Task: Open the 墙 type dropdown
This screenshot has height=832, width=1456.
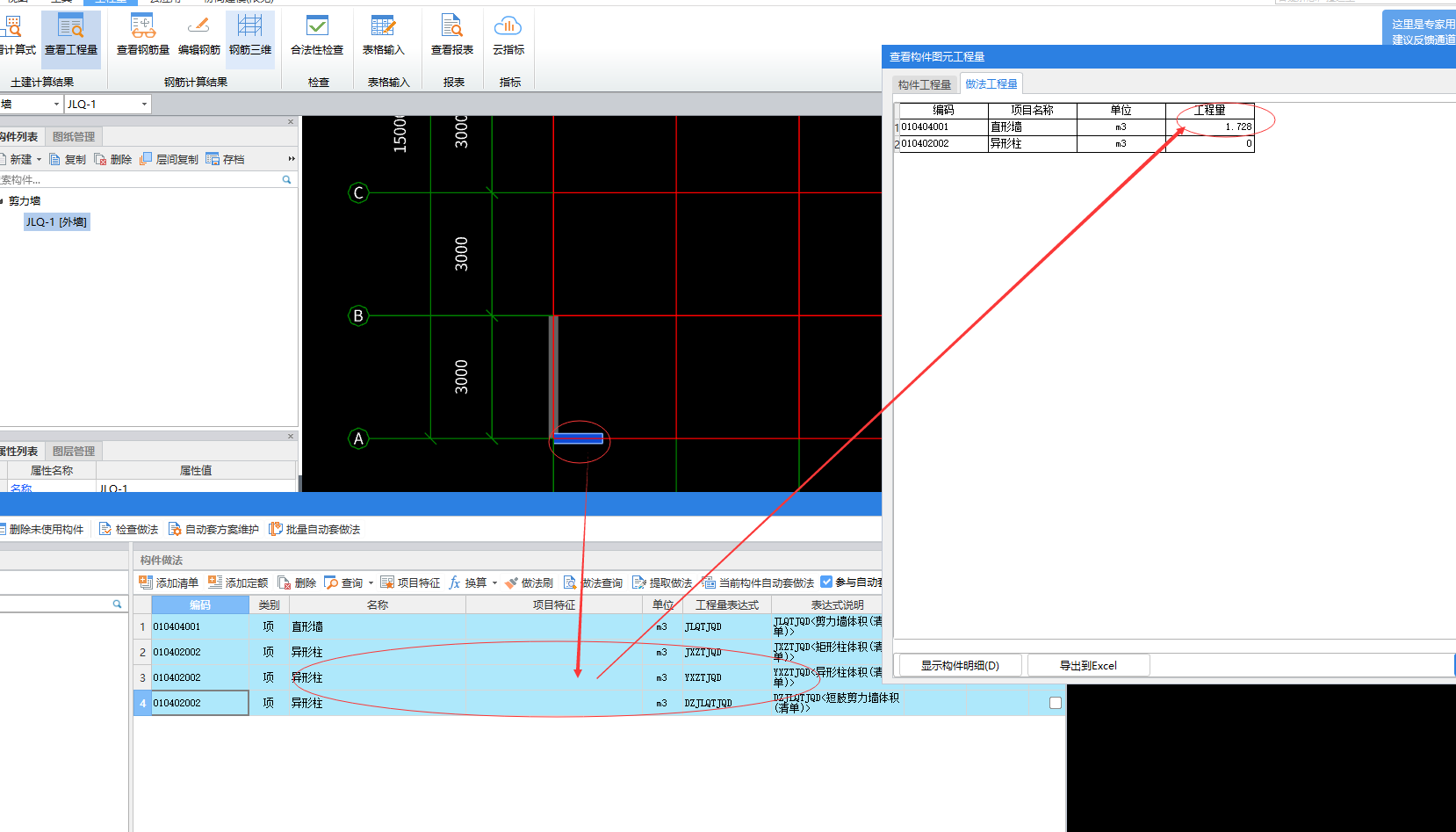Action: pos(57,105)
